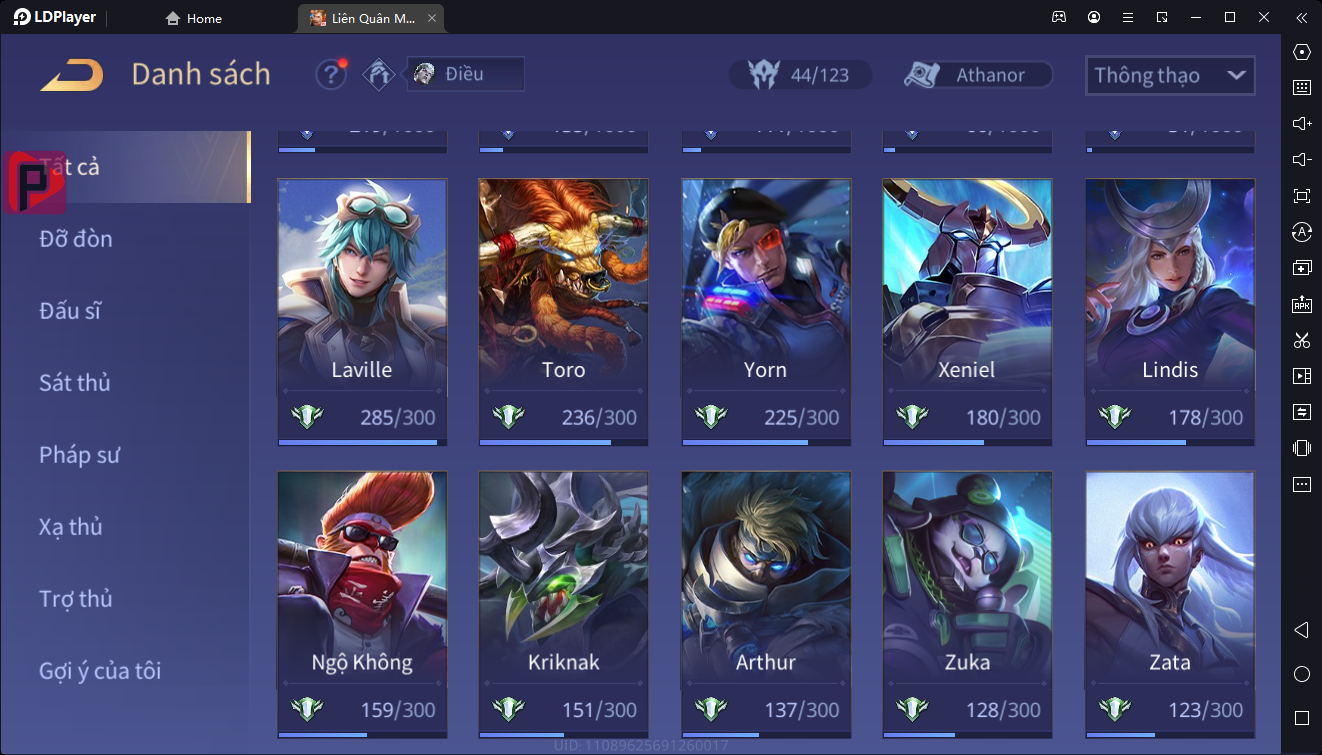Tap the Android back triangle button
The width and height of the screenshot is (1322, 755).
[1301, 630]
